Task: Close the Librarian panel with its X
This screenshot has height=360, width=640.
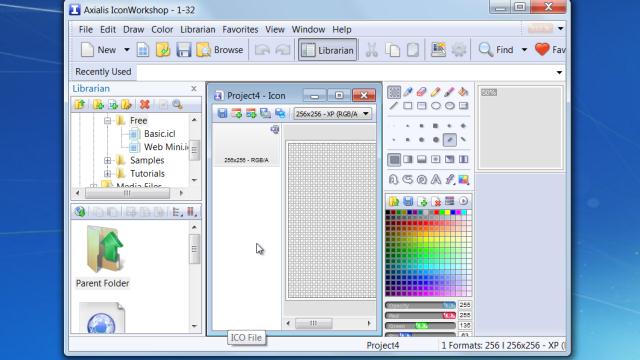Action: (194, 89)
